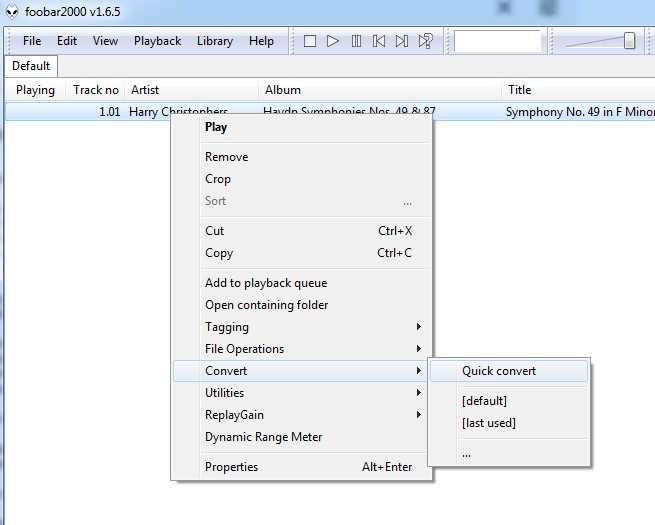Go to previous track using toolbar icon

[x=379, y=41]
